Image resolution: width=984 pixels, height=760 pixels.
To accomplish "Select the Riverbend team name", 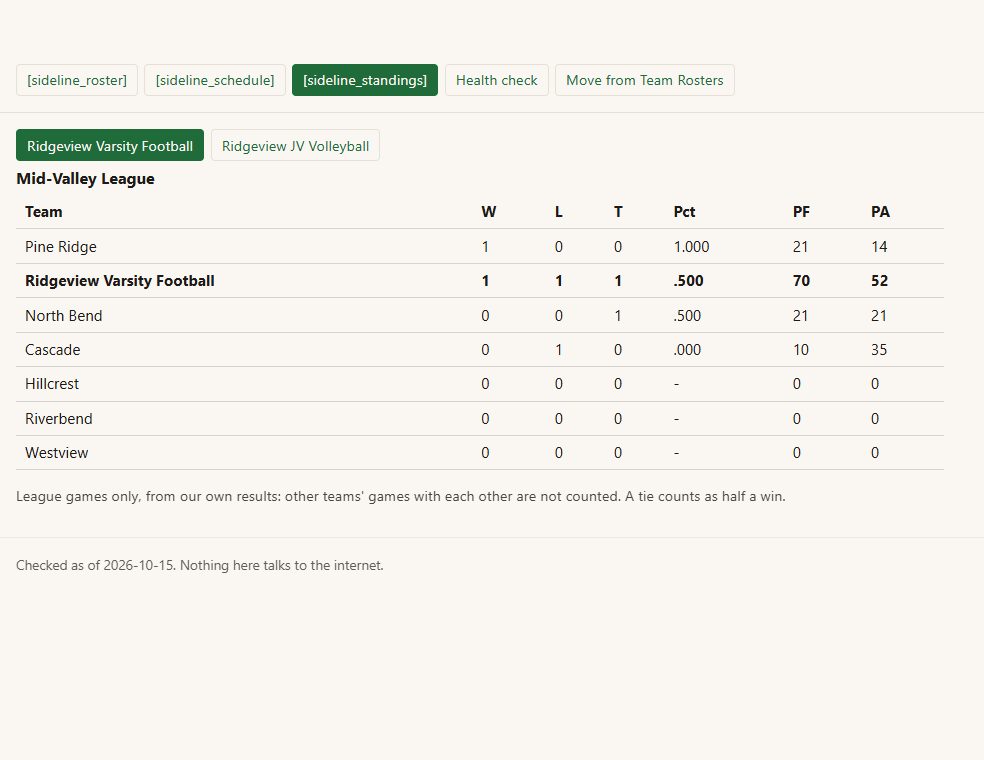I will pyautogui.click(x=58, y=419).
